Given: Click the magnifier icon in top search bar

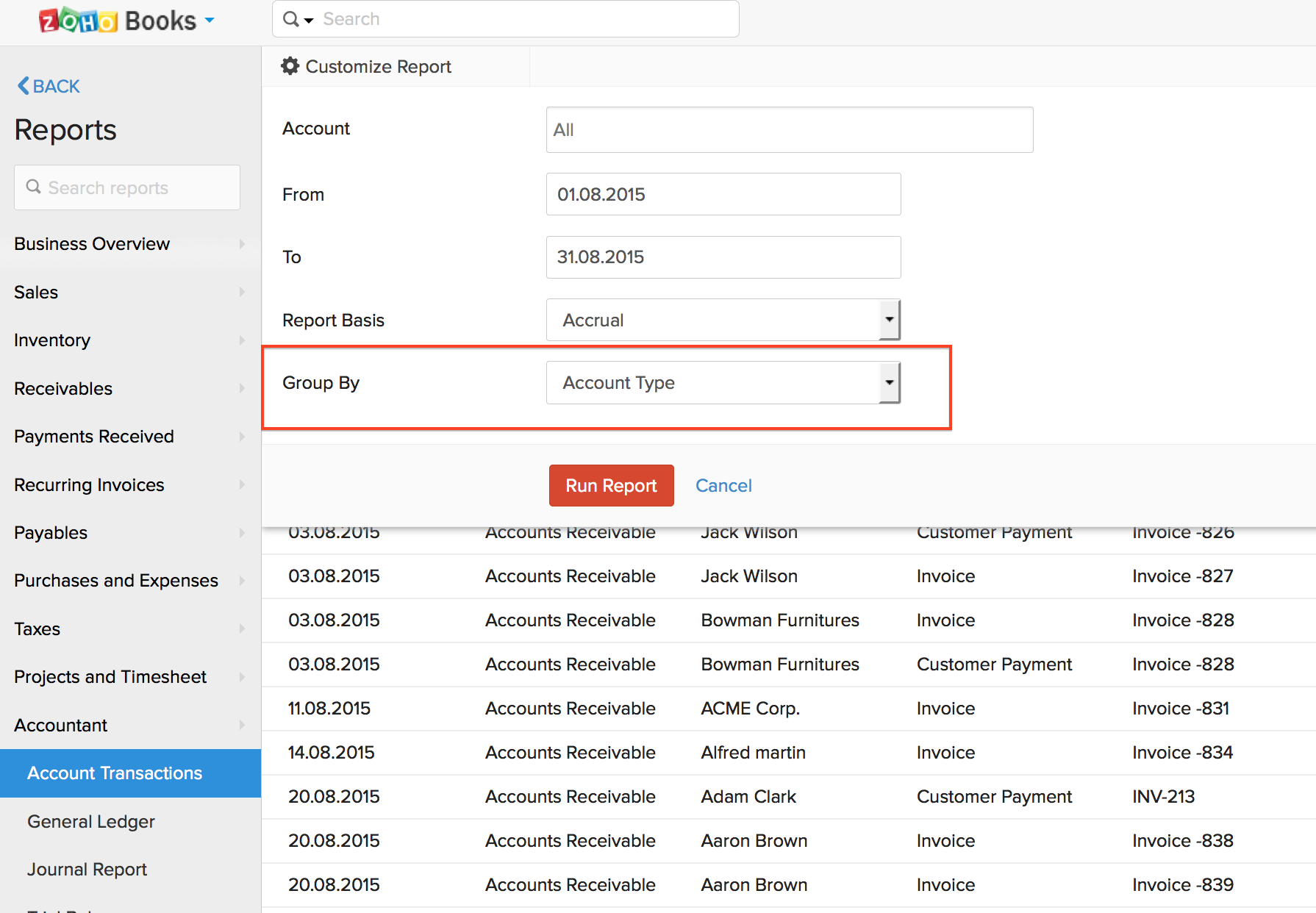Looking at the screenshot, I should click(x=290, y=18).
